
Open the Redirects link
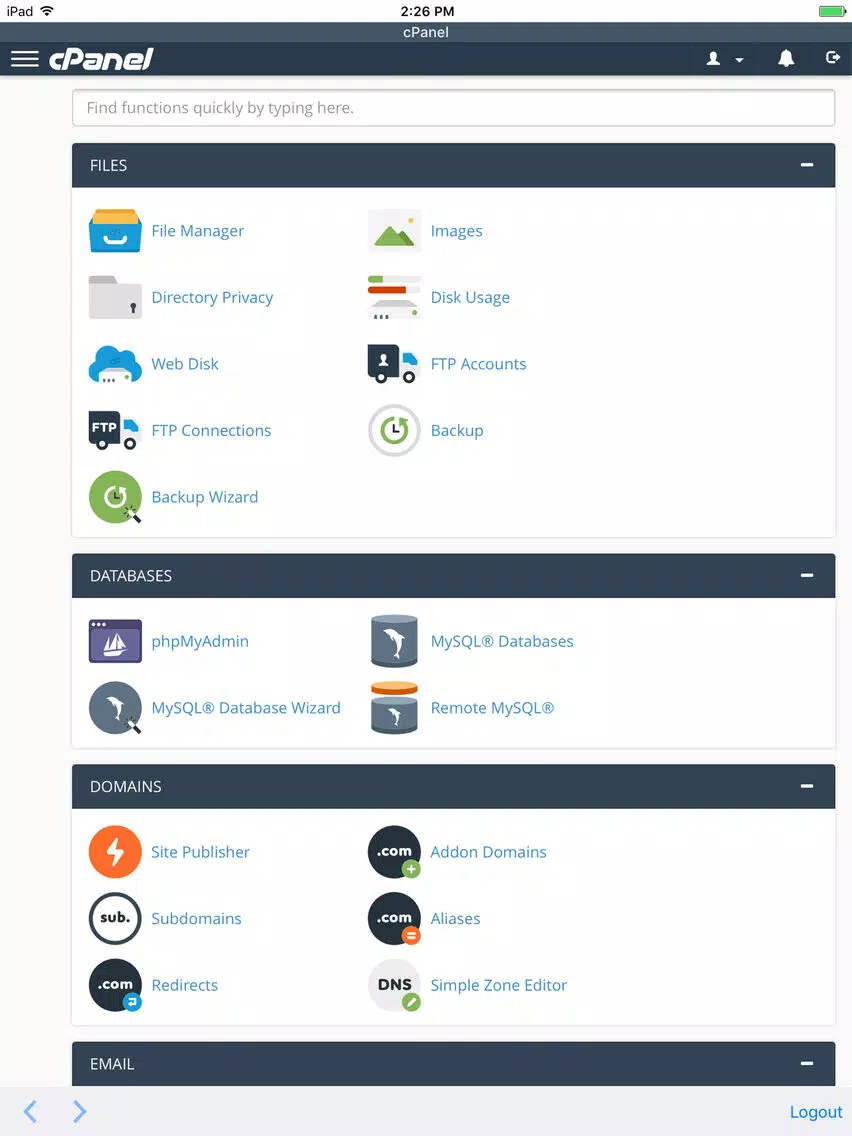click(185, 985)
